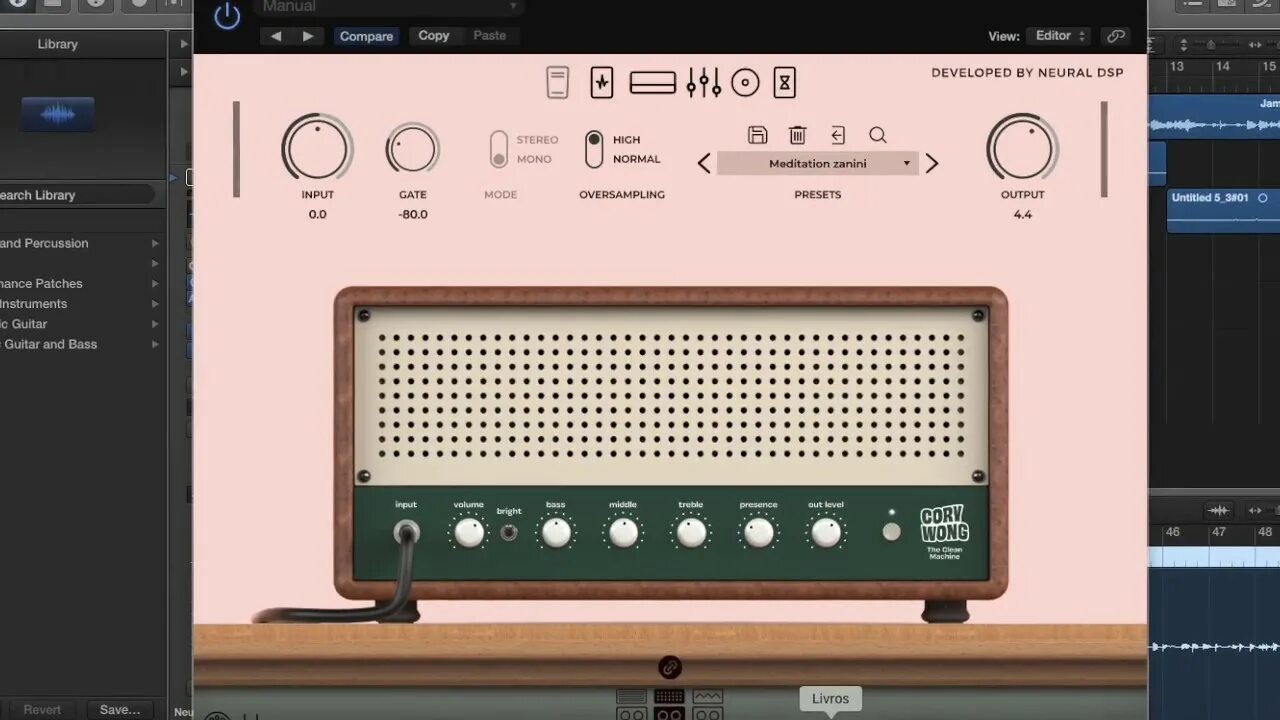Expand the 'and Percussion' library category arrow

tap(155, 243)
